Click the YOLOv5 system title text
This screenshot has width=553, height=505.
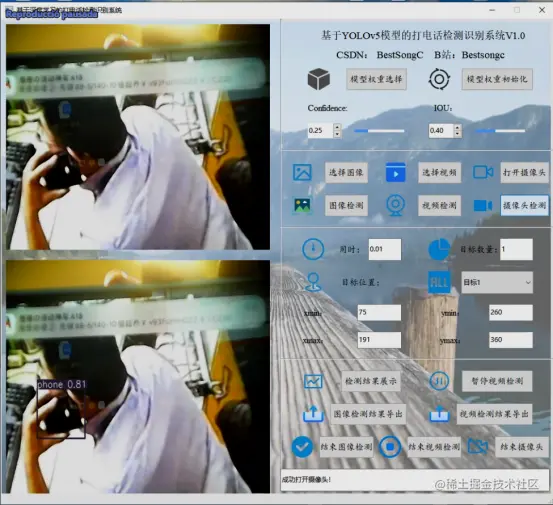423,35
